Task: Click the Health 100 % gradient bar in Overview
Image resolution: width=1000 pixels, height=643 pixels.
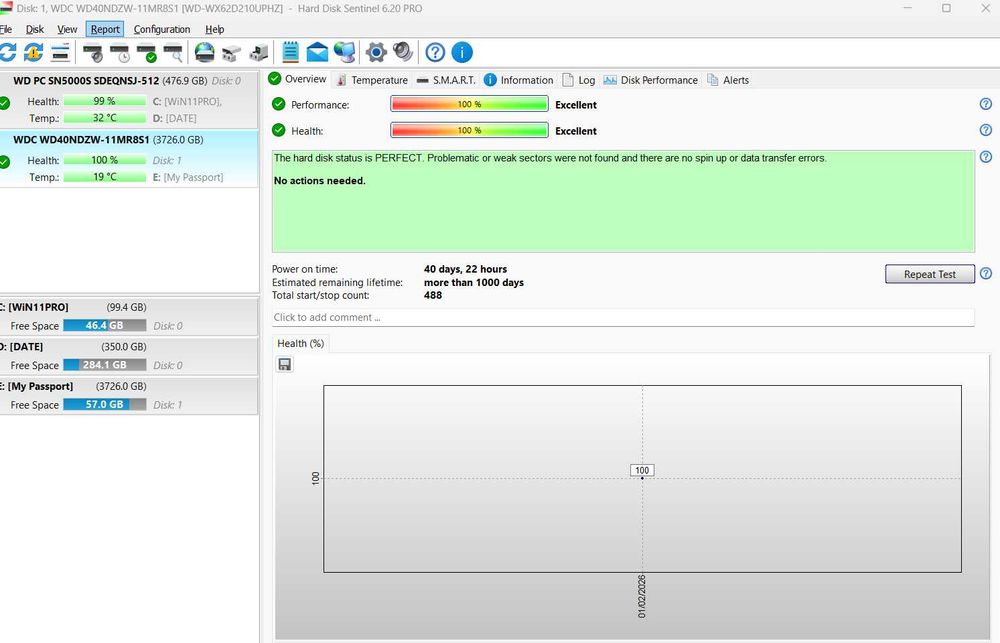Action: click(469, 130)
